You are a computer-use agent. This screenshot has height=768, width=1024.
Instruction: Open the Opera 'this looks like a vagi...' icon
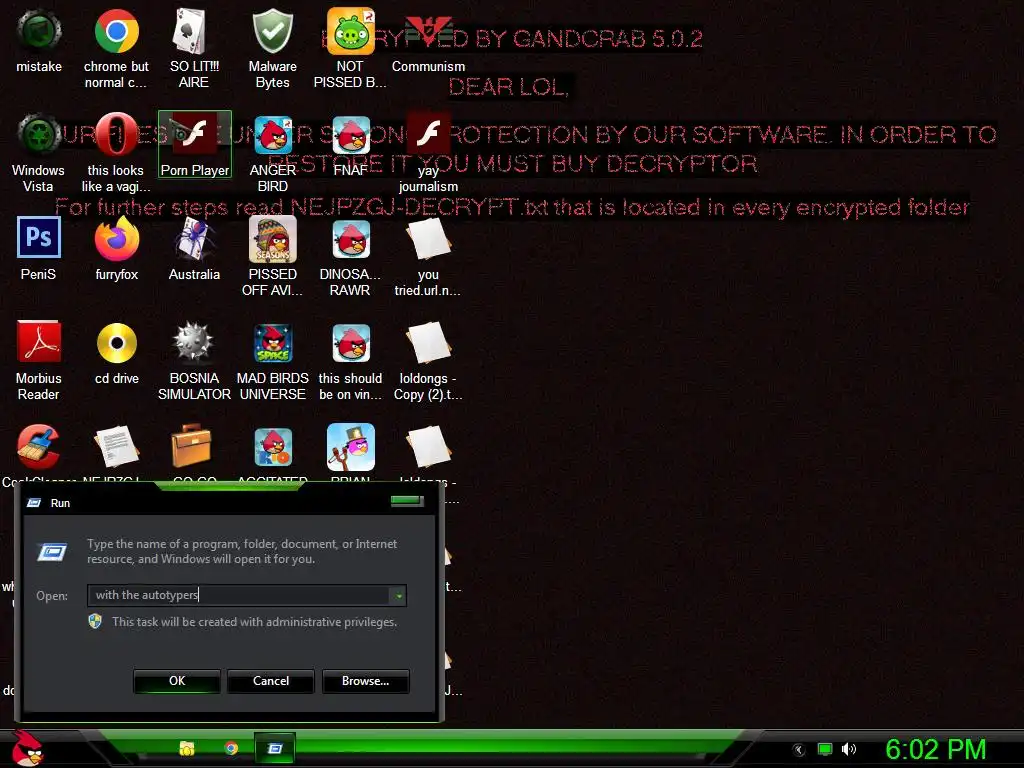pos(116,153)
